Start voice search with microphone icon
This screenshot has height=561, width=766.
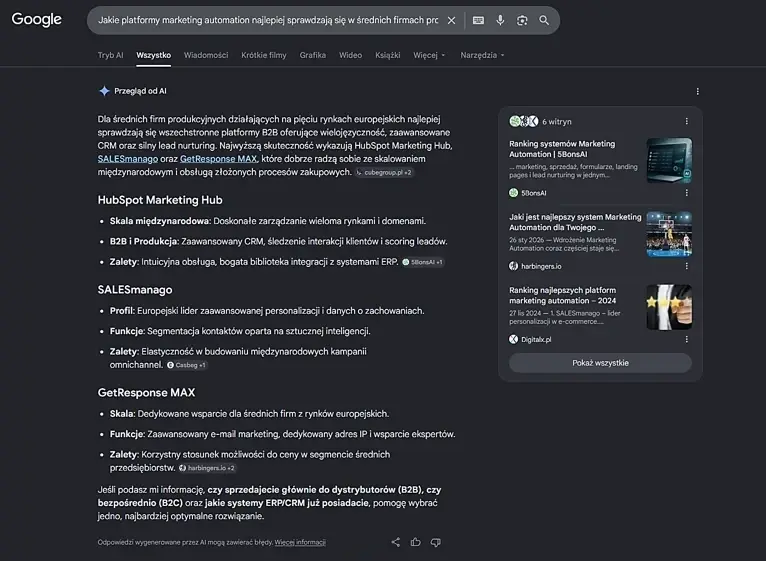coord(500,21)
